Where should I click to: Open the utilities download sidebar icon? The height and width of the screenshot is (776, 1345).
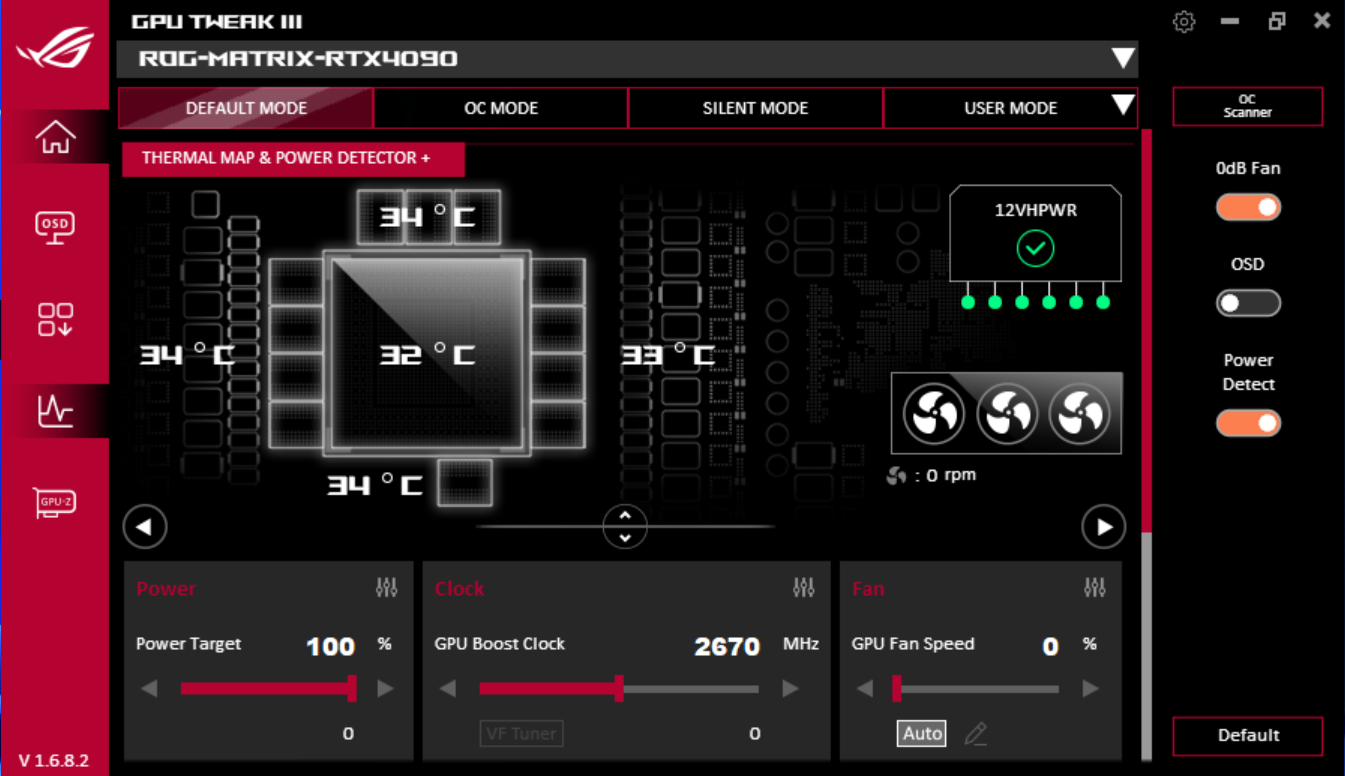click(55, 320)
